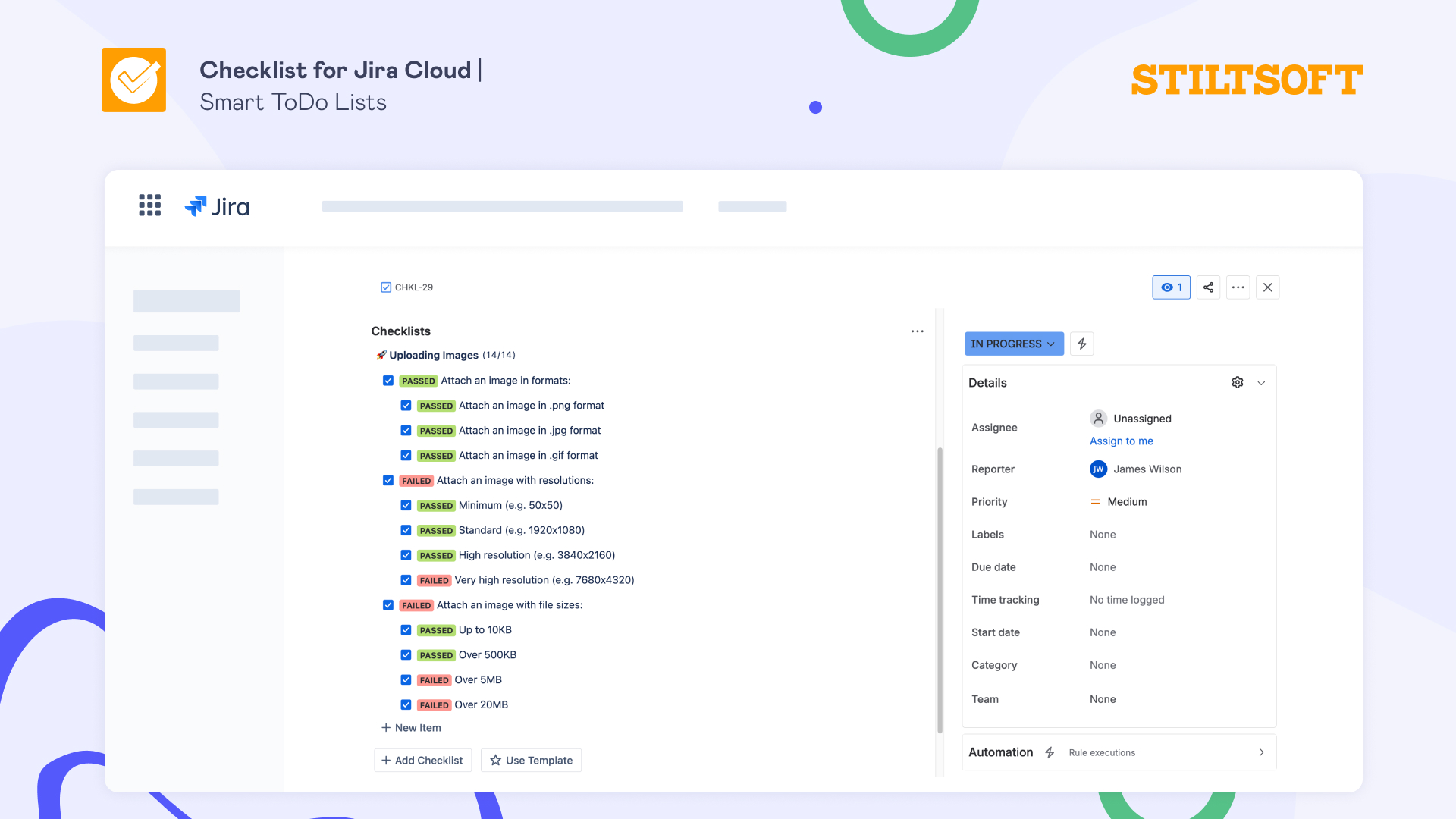The image size is (1456, 819).
Task: Open the Checklists section header
Action: [x=400, y=331]
